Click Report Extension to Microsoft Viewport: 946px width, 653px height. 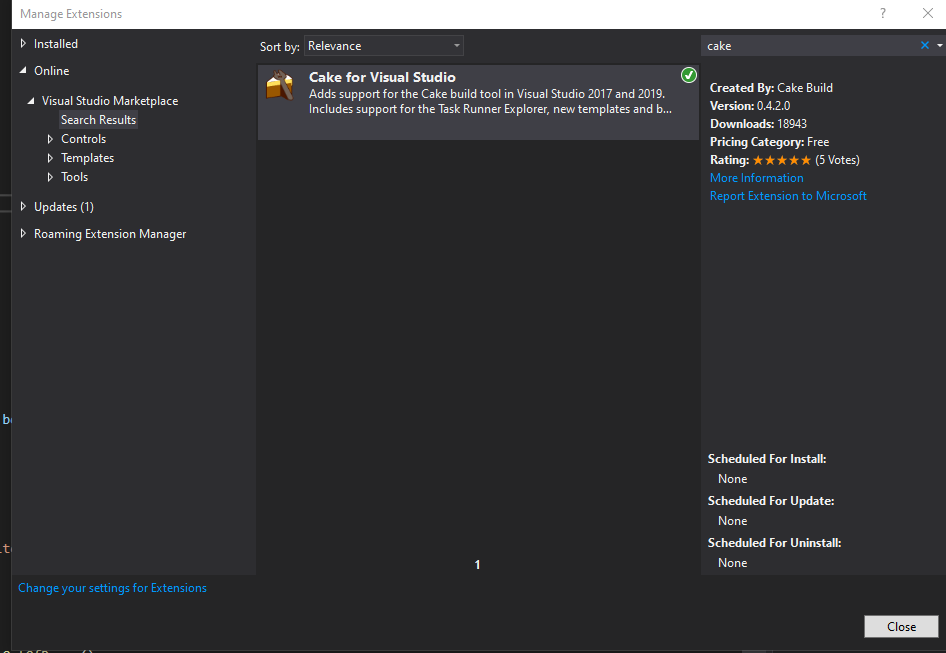[788, 196]
